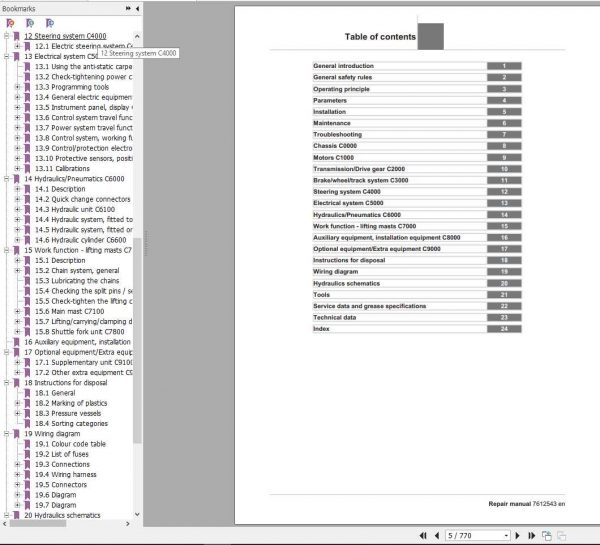Open bookmark 15.3 Lubricating the chains

[77, 281]
